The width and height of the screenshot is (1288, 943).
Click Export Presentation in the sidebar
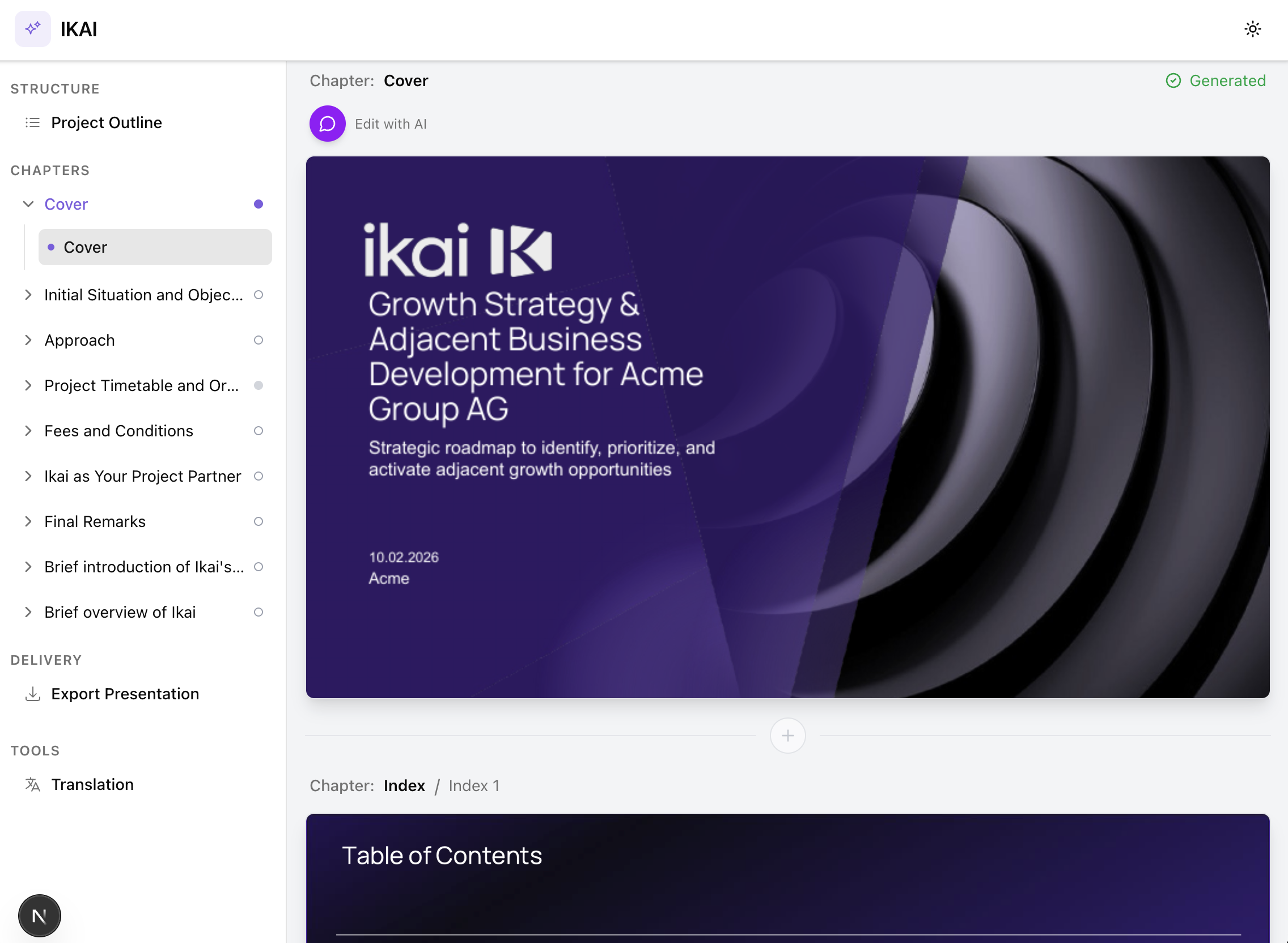click(x=125, y=694)
